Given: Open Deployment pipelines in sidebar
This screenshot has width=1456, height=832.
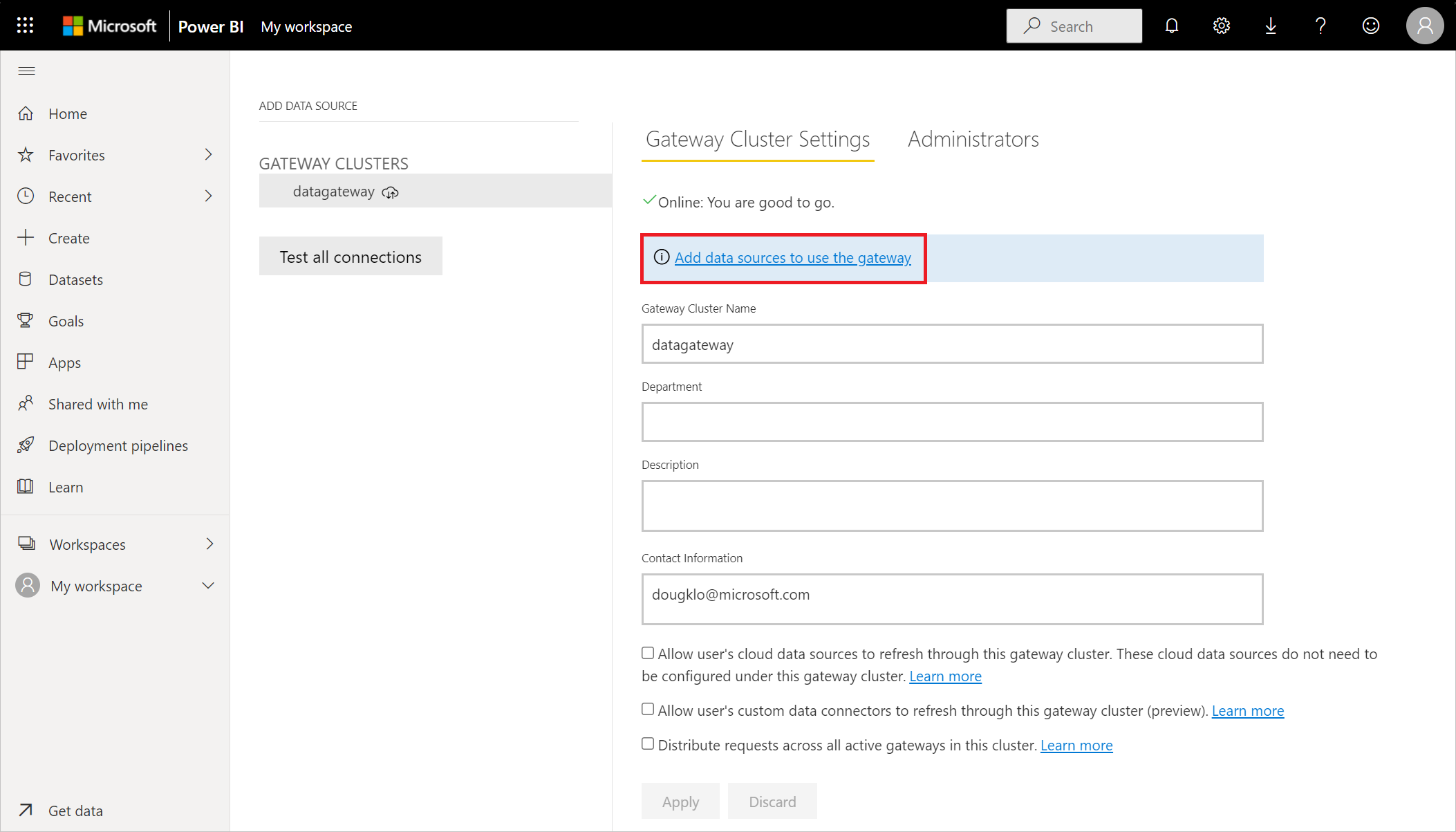Looking at the screenshot, I should (118, 445).
